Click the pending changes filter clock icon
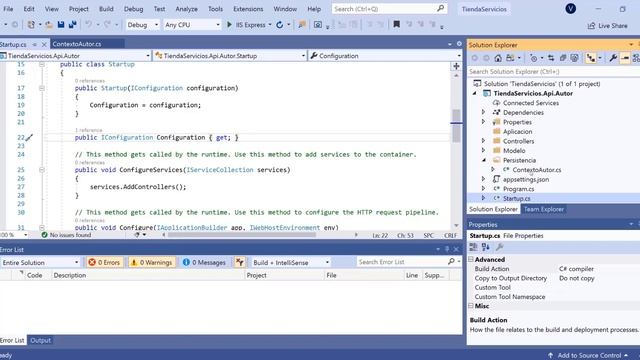 [x=533, y=58]
